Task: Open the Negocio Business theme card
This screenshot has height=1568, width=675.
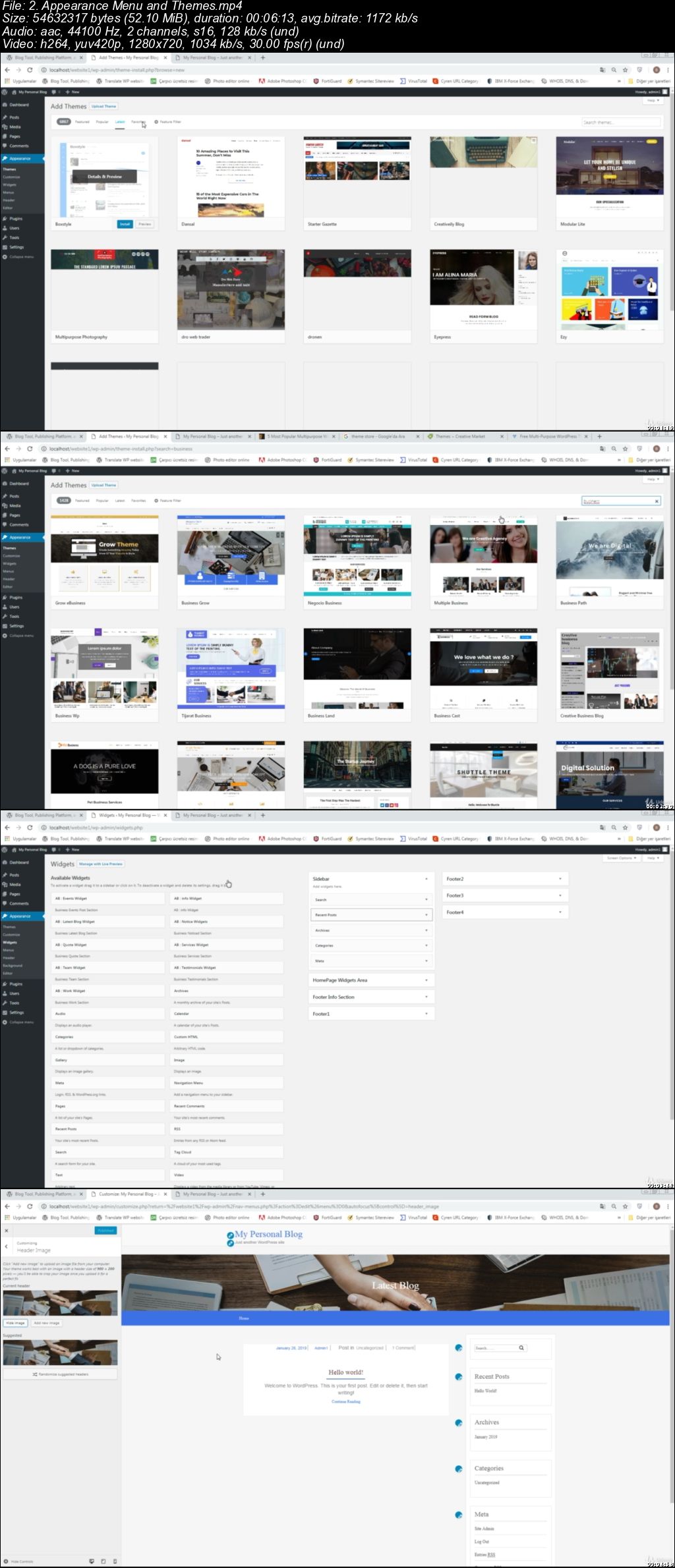Action: point(357,562)
